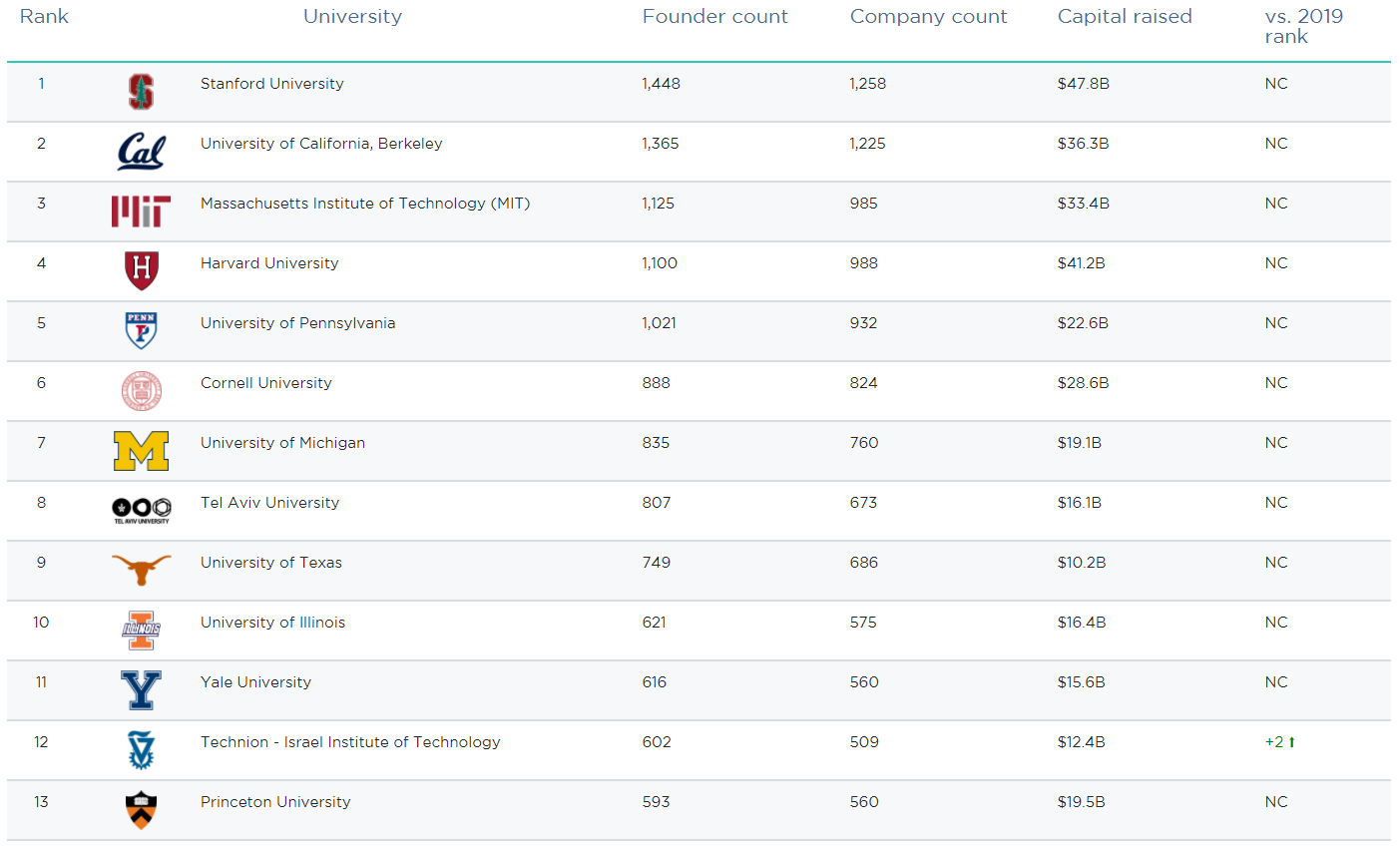Sort by University column header
This screenshot has height=847, width=1400.
[x=352, y=16]
